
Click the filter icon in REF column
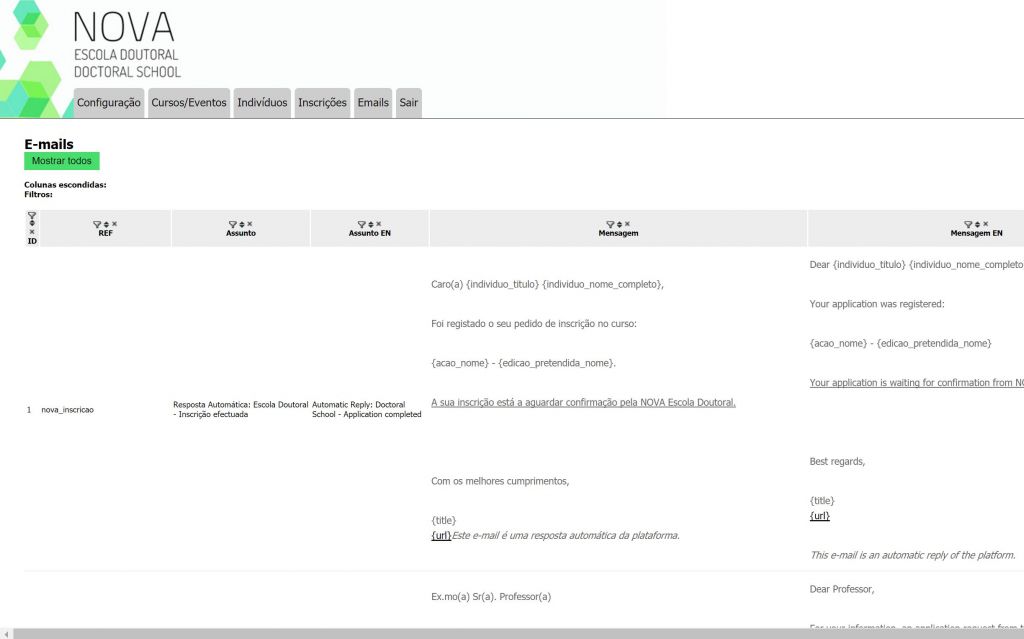coord(97,224)
